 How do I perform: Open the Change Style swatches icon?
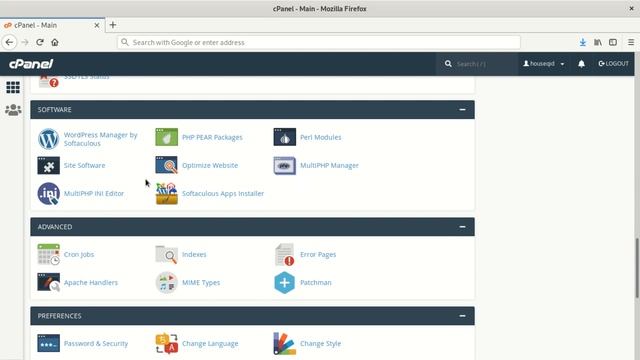coord(284,343)
